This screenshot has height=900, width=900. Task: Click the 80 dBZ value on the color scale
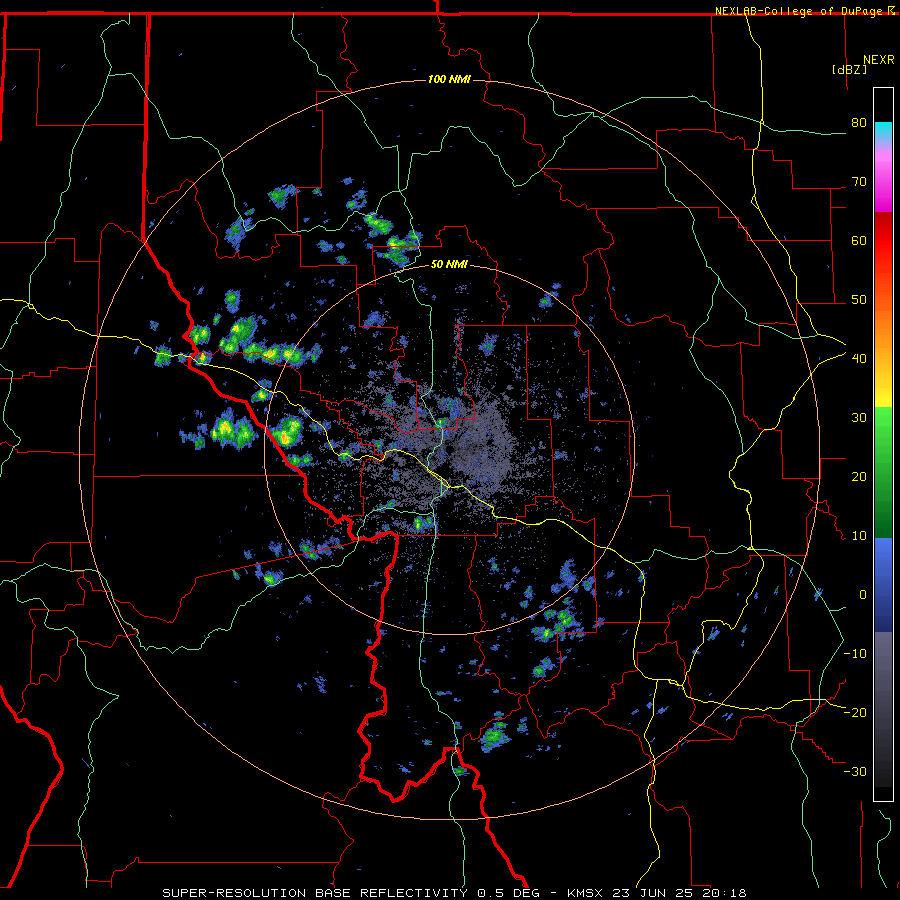click(x=859, y=123)
